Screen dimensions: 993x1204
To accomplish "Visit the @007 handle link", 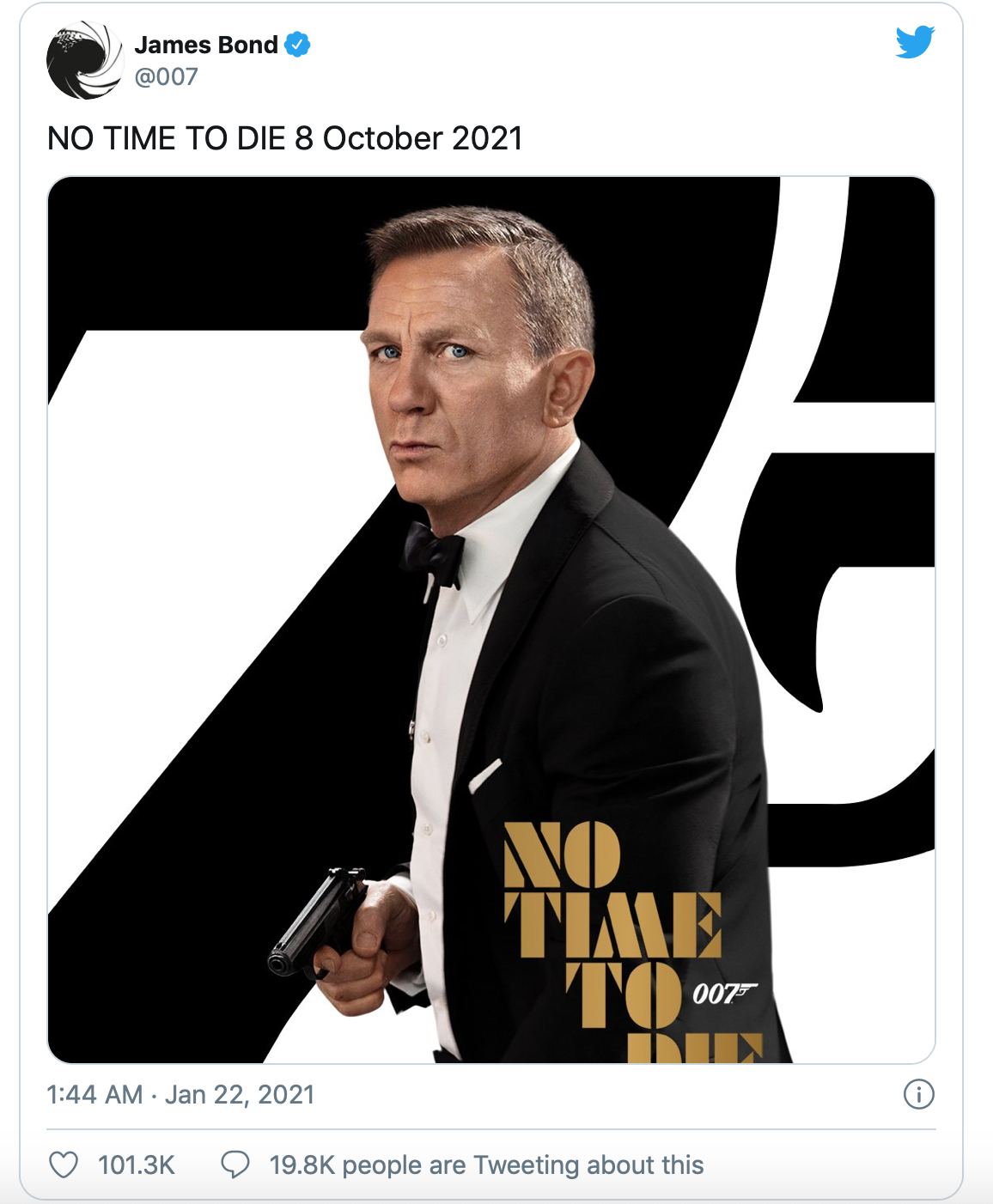I will (x=166, y=76).
